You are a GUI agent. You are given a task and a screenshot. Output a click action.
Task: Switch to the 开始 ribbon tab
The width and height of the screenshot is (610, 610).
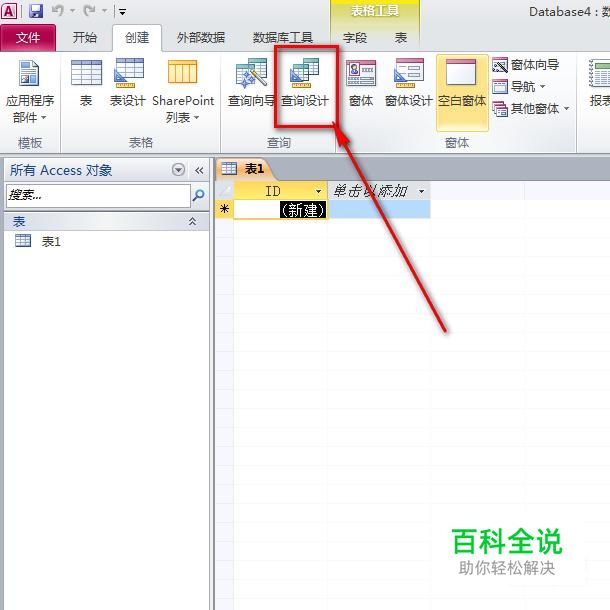pyautogui.click(x=84, y=38)
